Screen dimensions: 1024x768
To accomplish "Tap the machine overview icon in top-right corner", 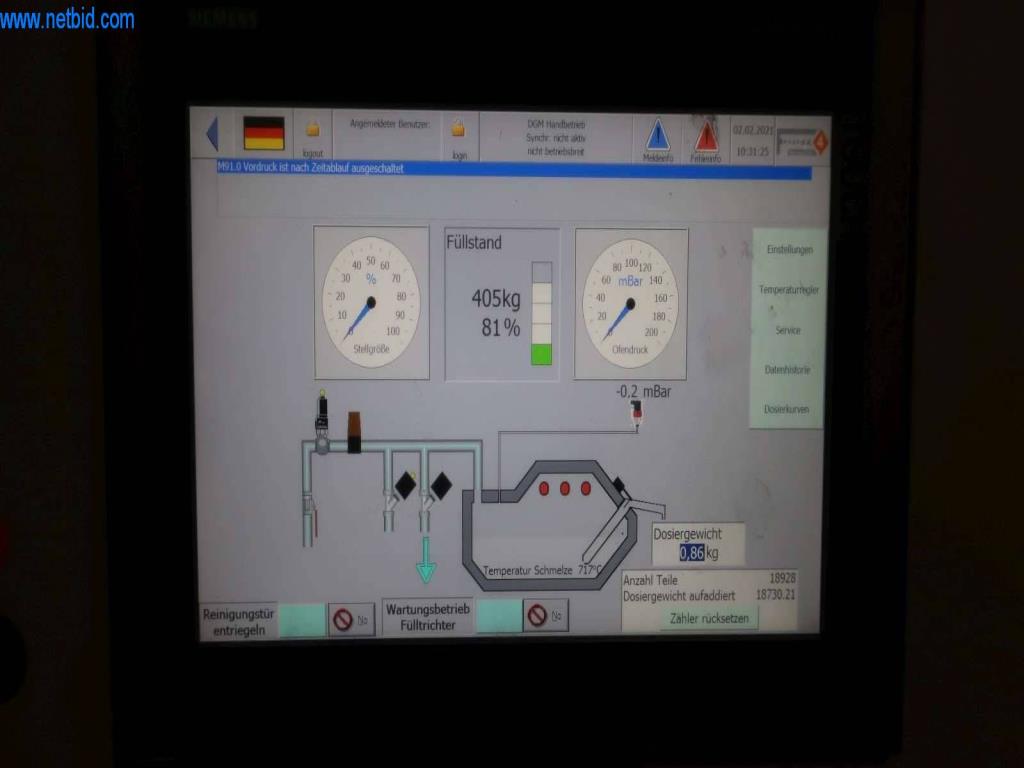I will (x=802, y=141).
